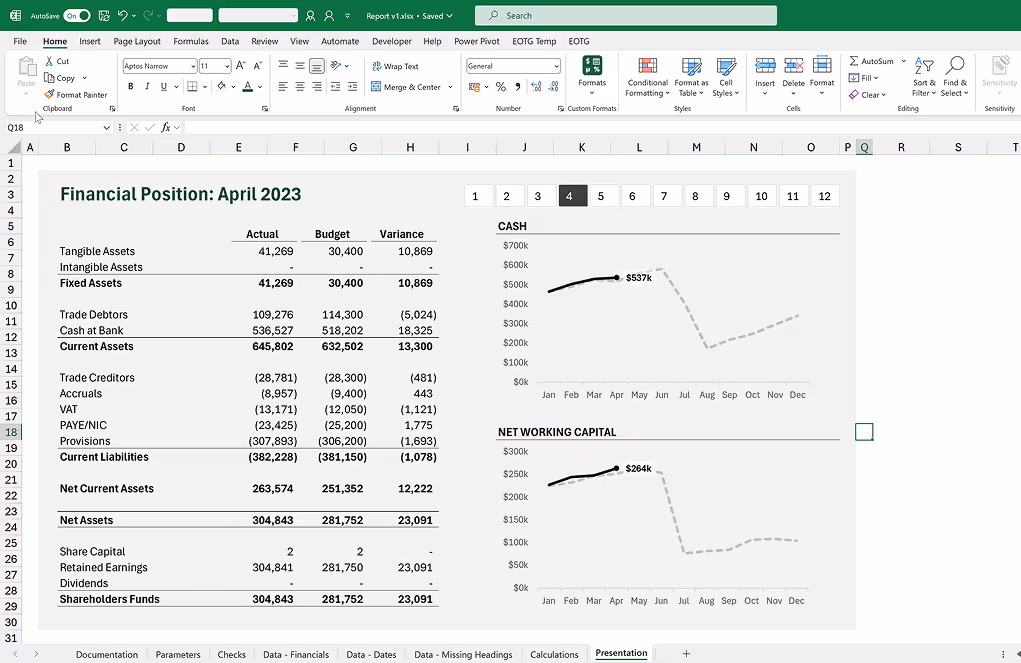Click the Save icon in title bar
The height and width of the screenshot is (663, 1021).
coord(104,16)
